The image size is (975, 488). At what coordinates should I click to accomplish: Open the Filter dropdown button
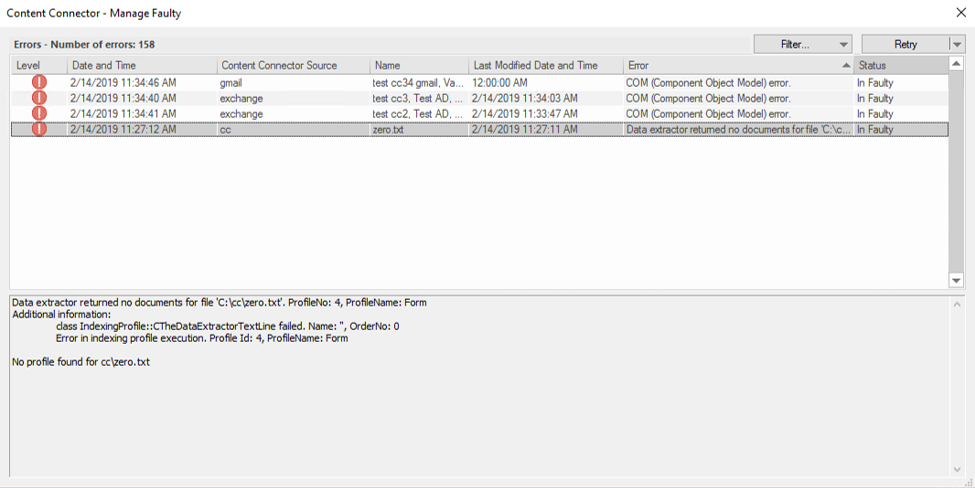[x=803, y=44]
